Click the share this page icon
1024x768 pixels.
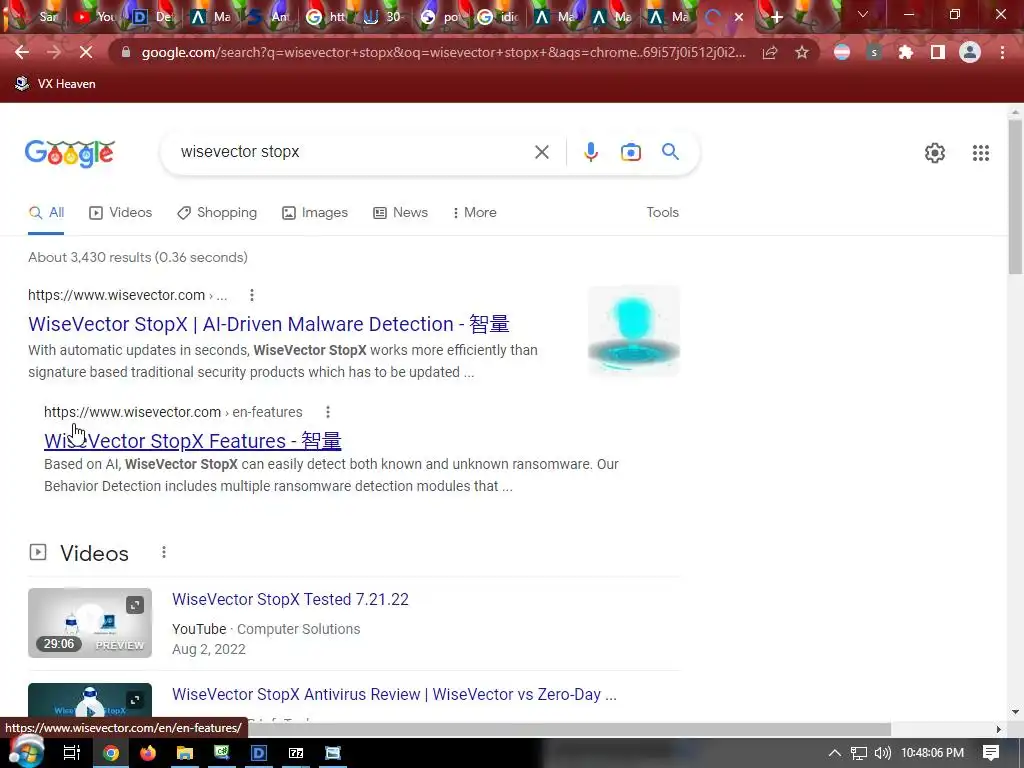click(770, 52)
